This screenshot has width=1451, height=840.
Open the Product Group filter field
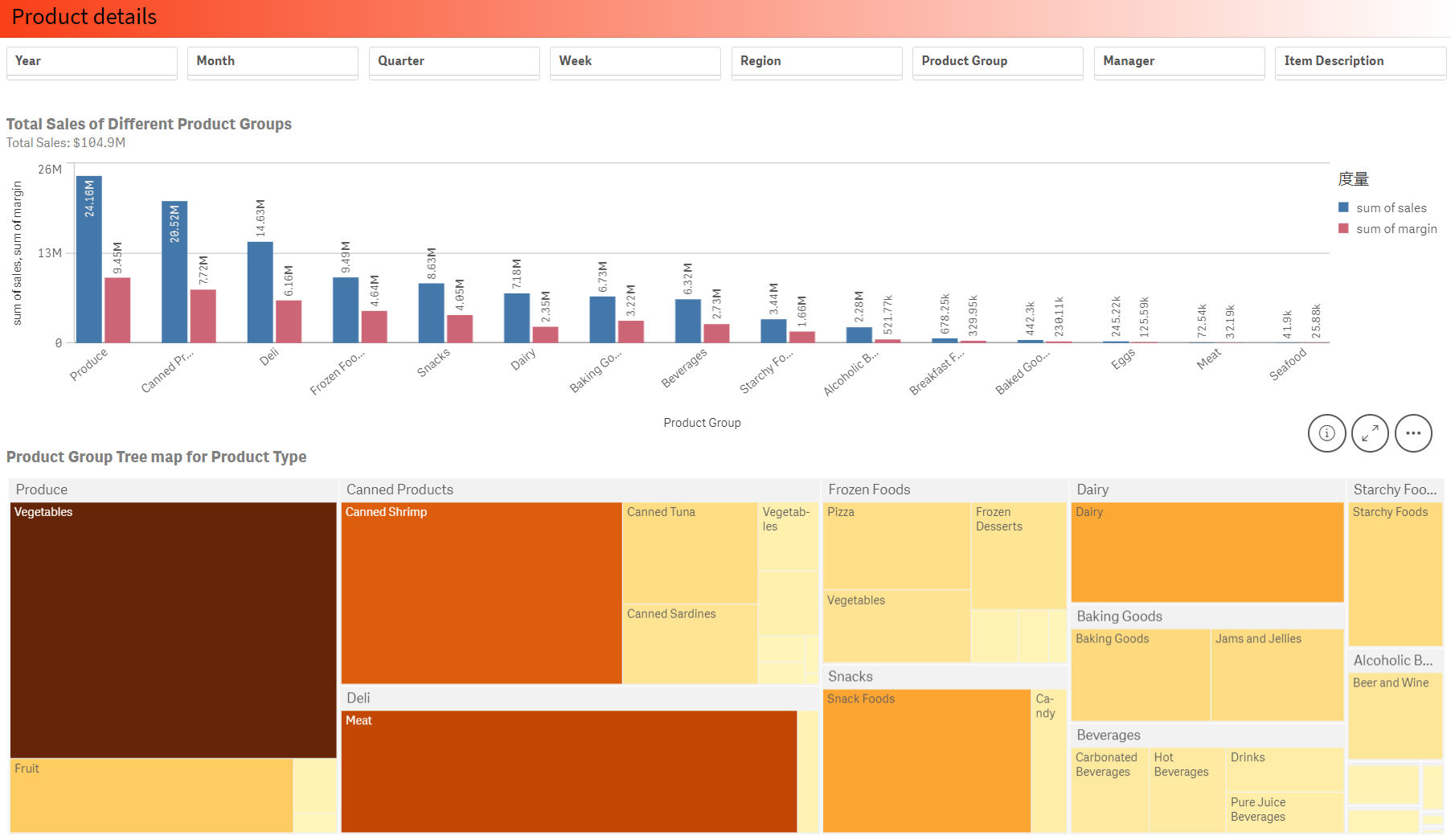pyautogui.click(x=998, y=62)
